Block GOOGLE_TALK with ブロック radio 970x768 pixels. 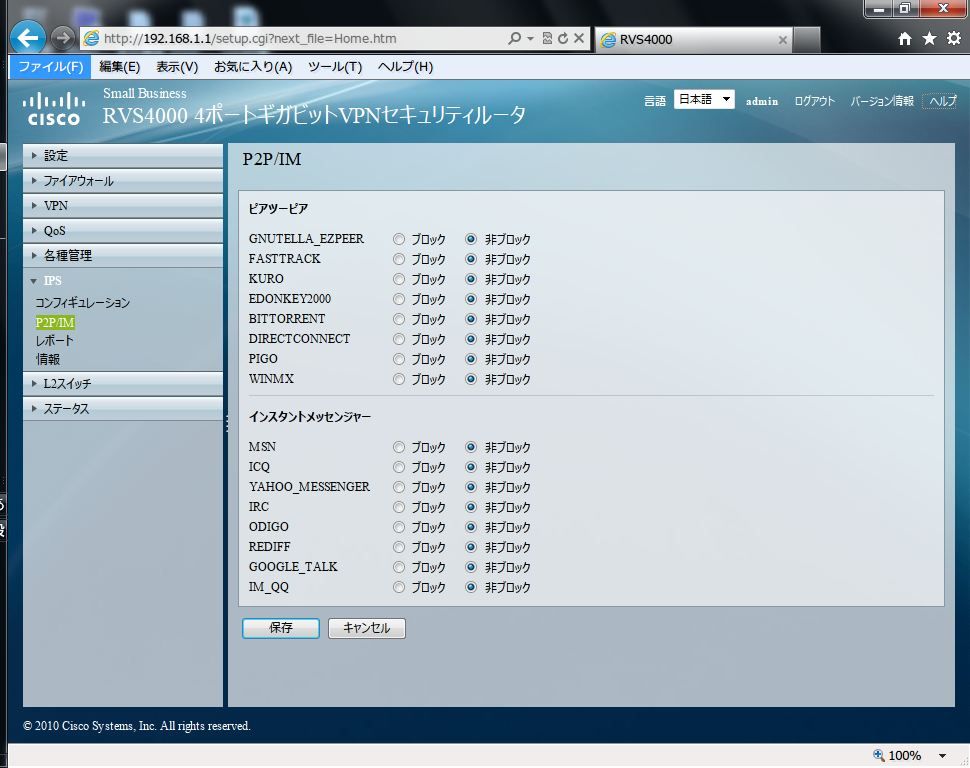point(399,567)
